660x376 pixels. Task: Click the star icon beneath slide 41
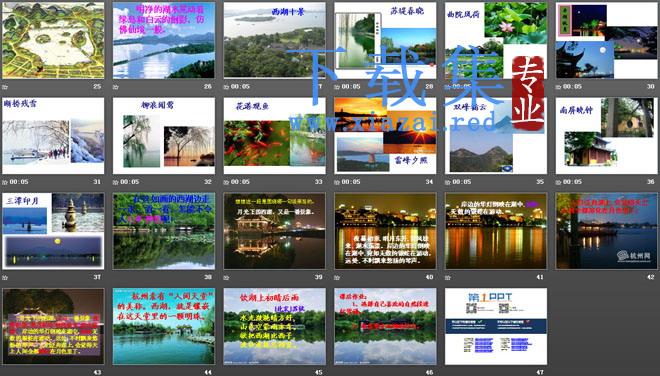tap(448, 277)
